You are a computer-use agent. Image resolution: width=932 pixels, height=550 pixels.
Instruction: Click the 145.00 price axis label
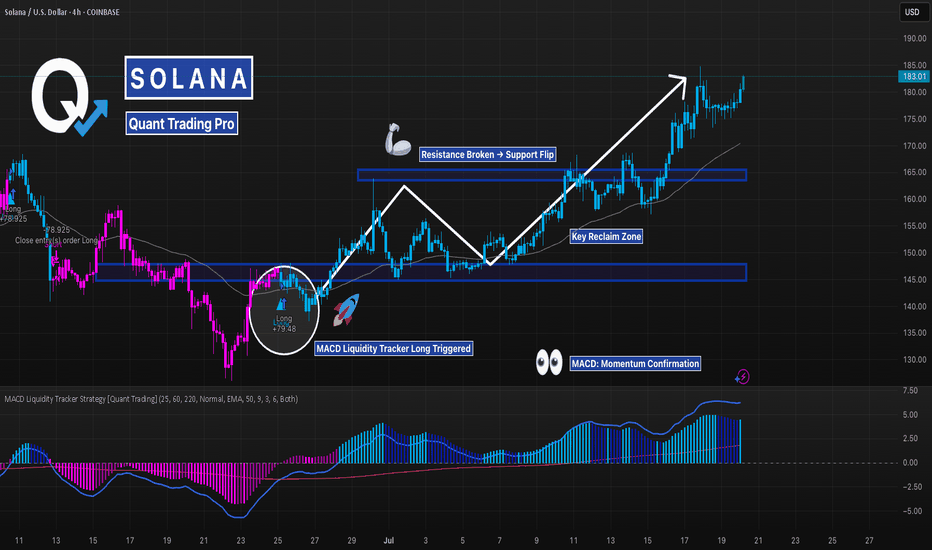tap(915, 279)
